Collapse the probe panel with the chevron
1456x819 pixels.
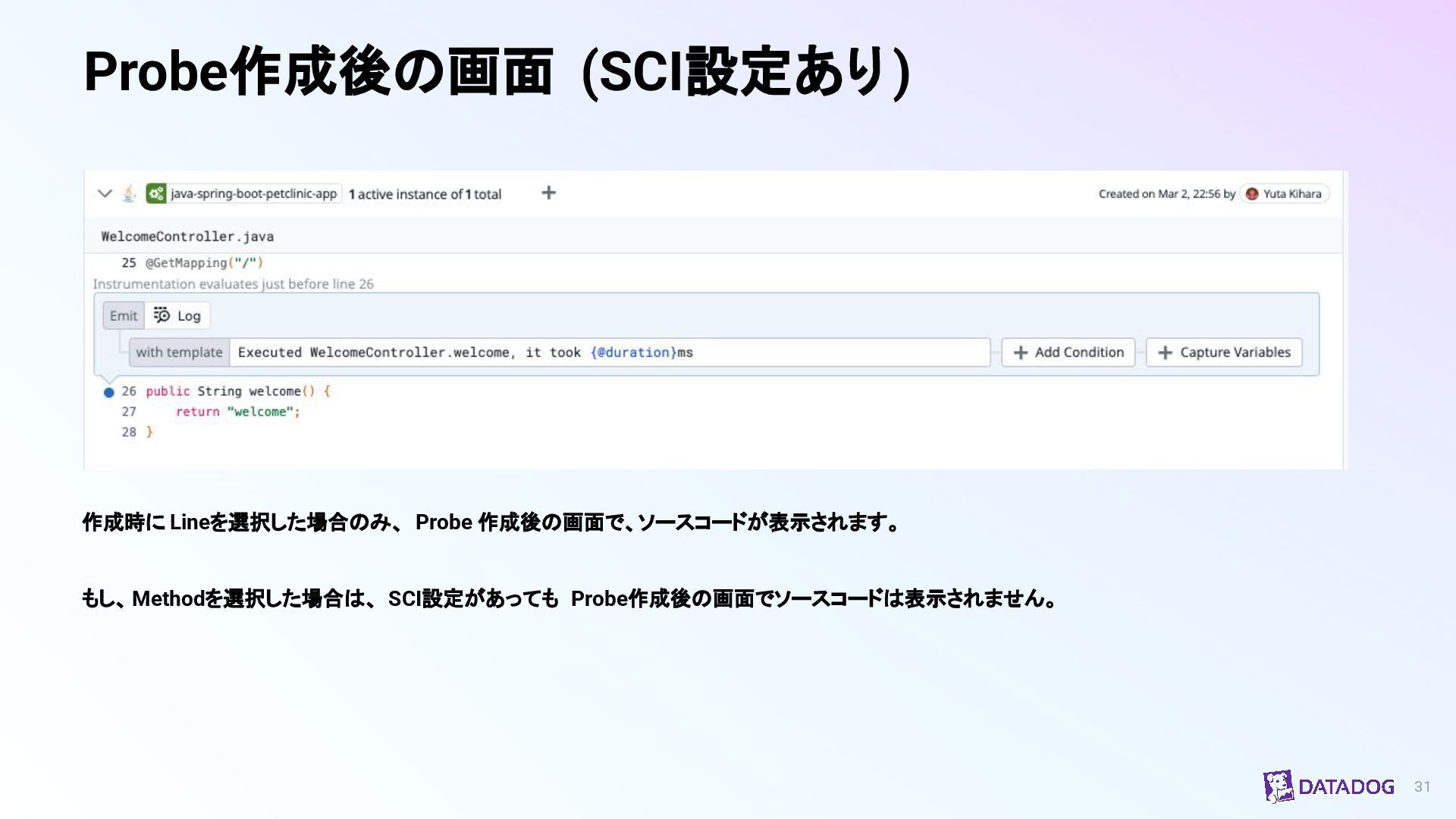(x=105, y=193)
